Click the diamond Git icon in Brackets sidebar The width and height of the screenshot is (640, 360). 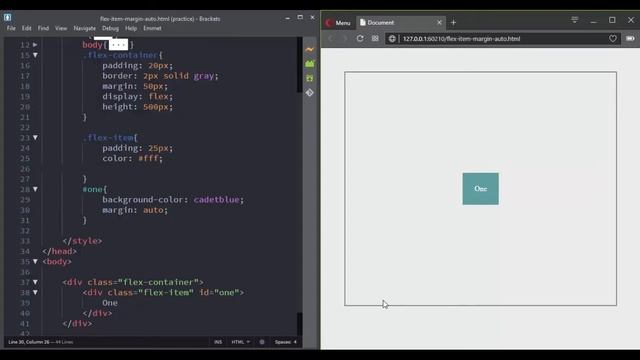310,93
